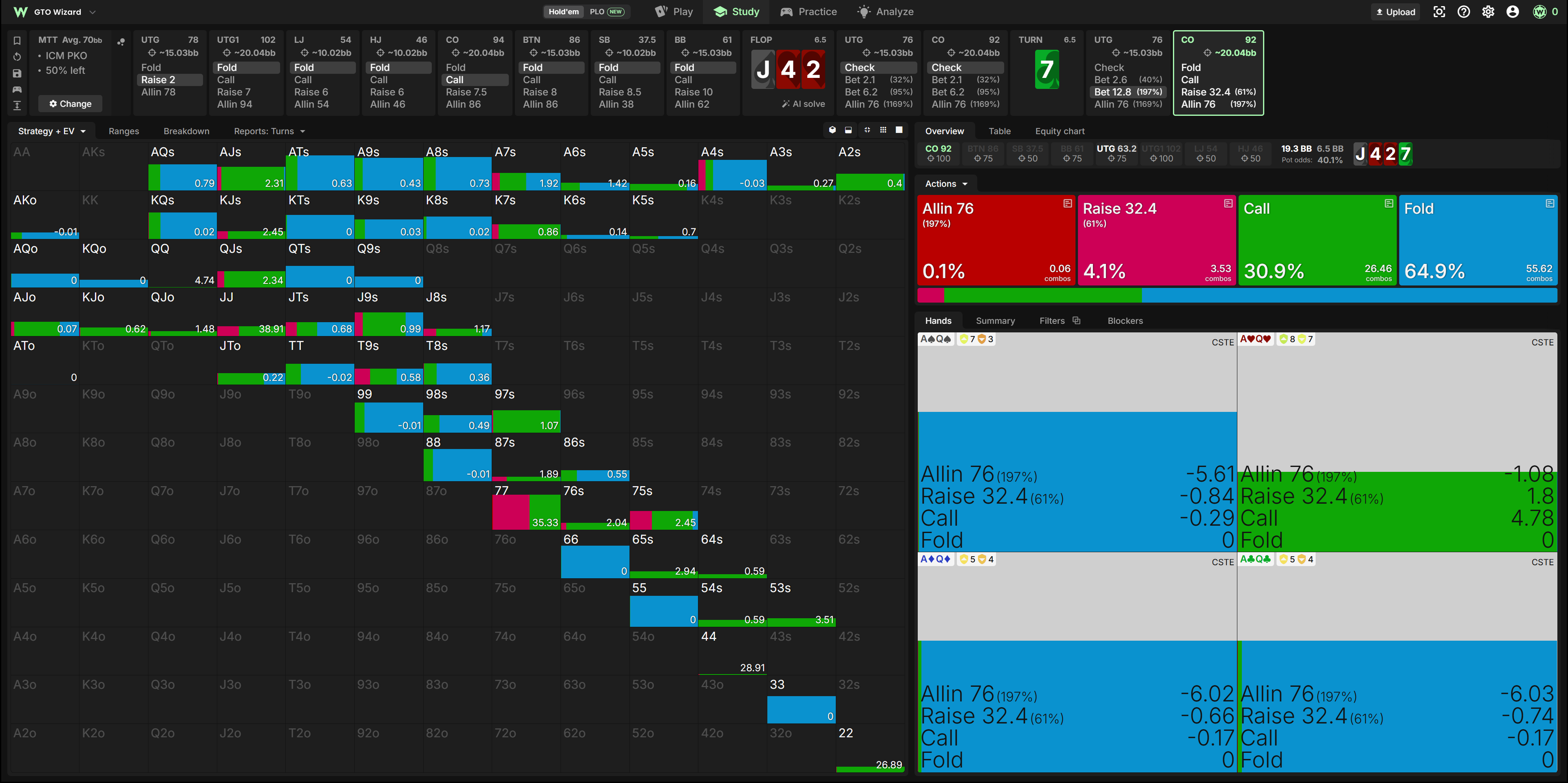Click the inward-arrows compact view icon
The width and height of the screenshot is (1568, 783).
click(867, 130)
